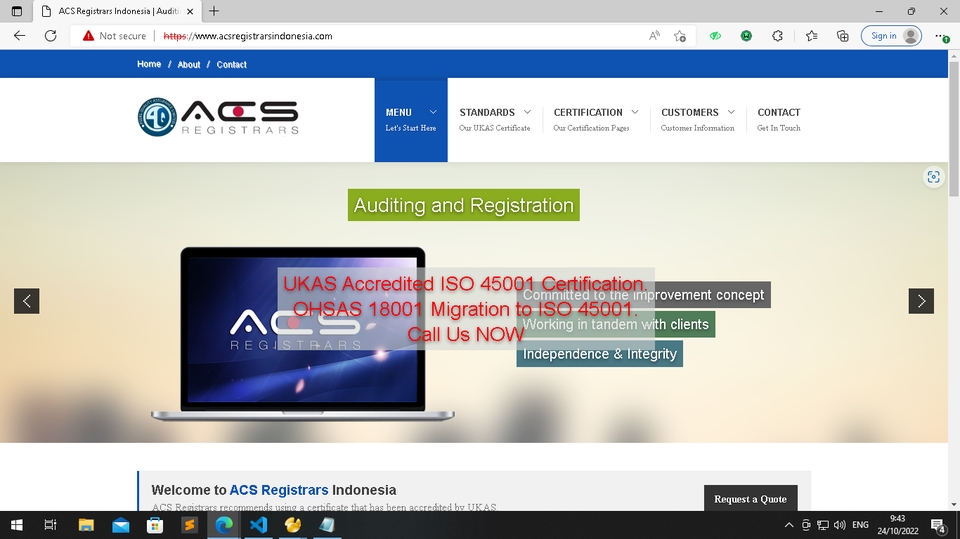Click the green leaf extension icon

[x=715, y=36]
